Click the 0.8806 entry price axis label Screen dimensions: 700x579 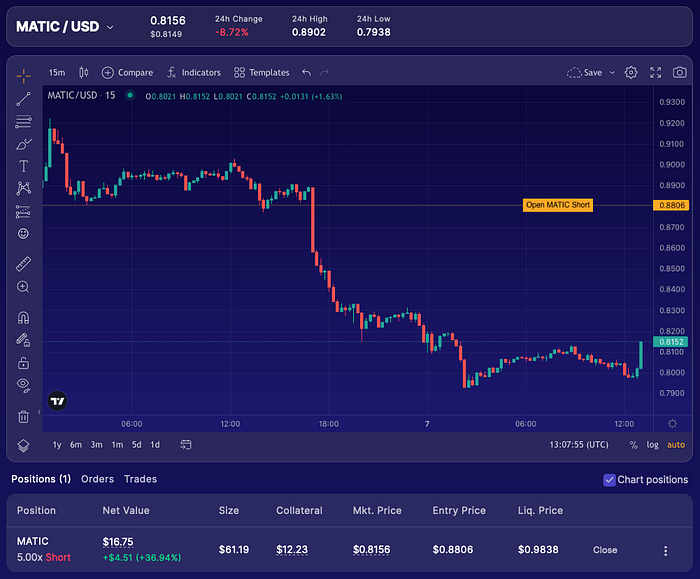[x=671, y=205]
